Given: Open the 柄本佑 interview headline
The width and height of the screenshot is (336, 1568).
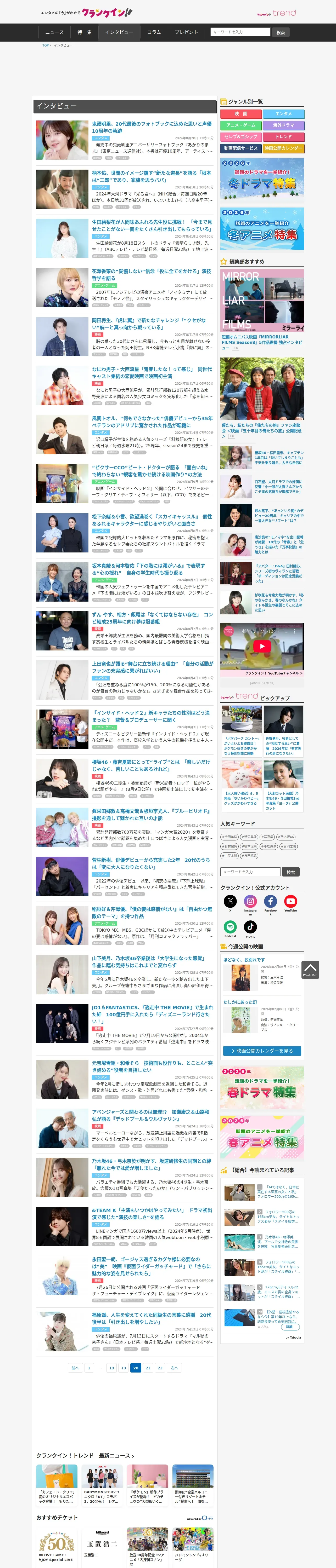Looking at the screenshot, I should tap(152, 176).
